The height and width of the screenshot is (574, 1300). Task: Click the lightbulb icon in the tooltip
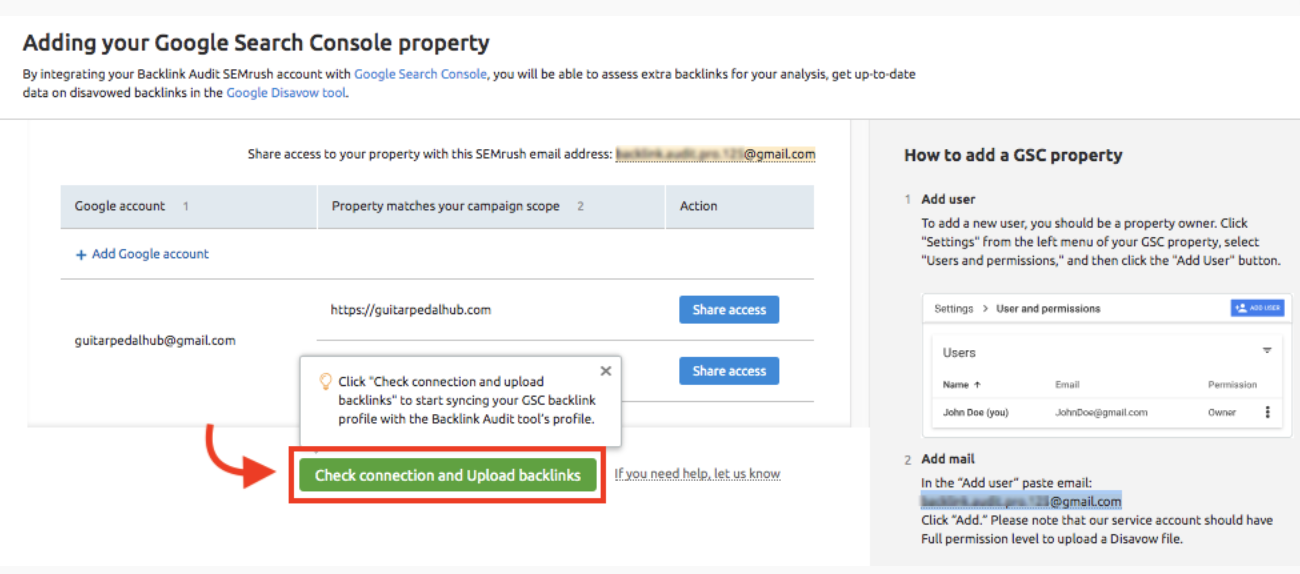(x=324, y=381)
